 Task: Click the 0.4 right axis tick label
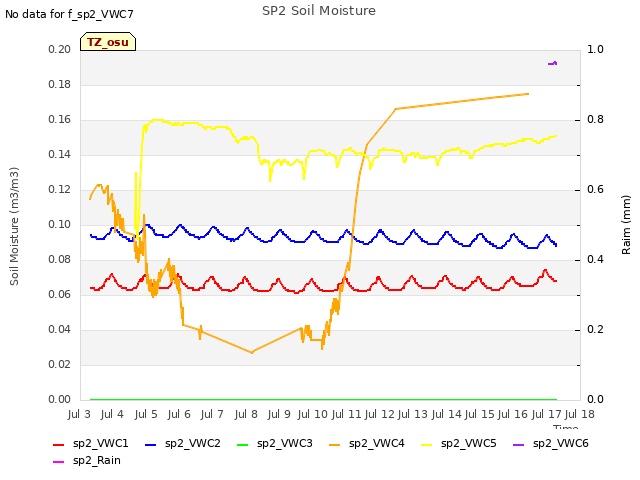tap(595, 260)
